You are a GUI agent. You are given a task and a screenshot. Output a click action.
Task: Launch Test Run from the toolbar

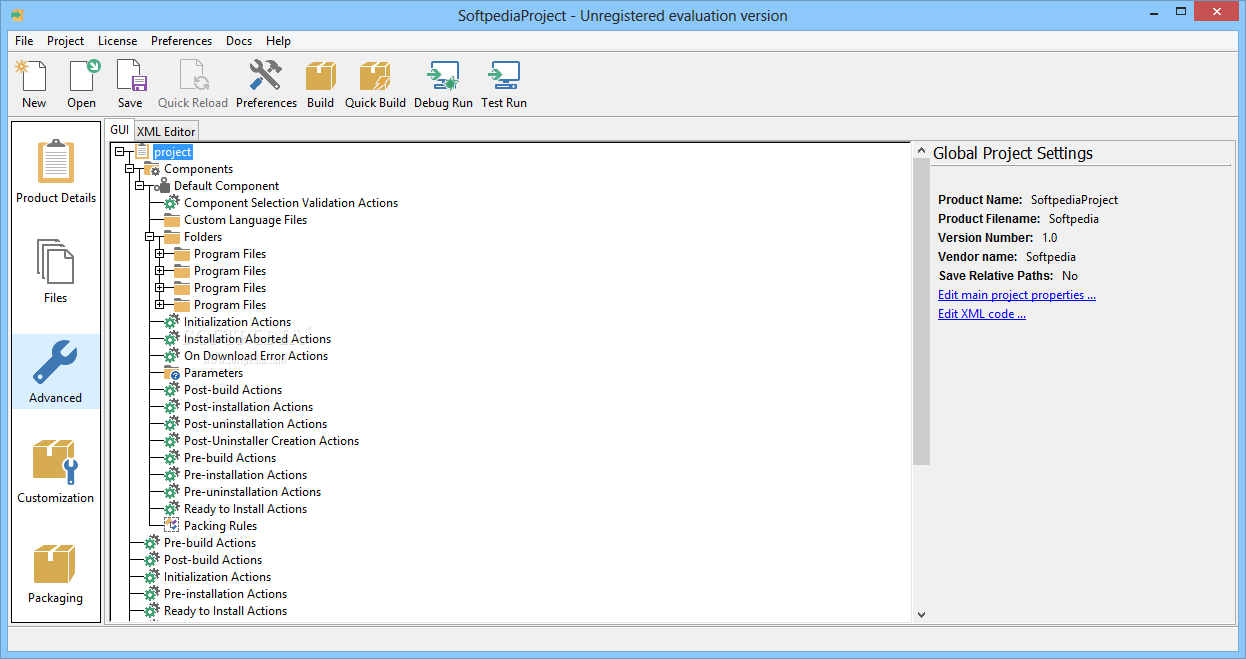coord(503,77)
